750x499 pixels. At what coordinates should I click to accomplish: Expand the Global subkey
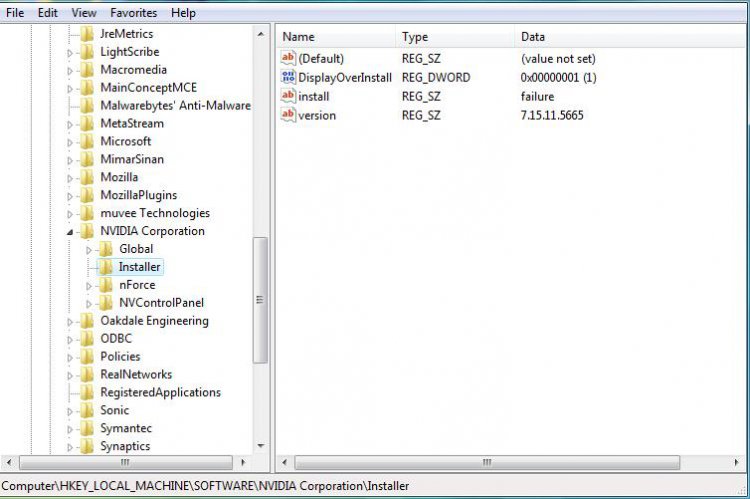88,250
